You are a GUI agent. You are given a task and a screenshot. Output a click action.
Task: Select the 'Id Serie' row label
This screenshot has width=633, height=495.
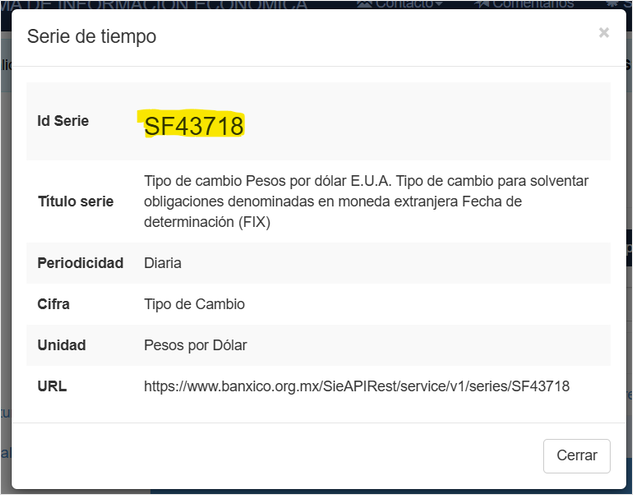coord(63,121)
